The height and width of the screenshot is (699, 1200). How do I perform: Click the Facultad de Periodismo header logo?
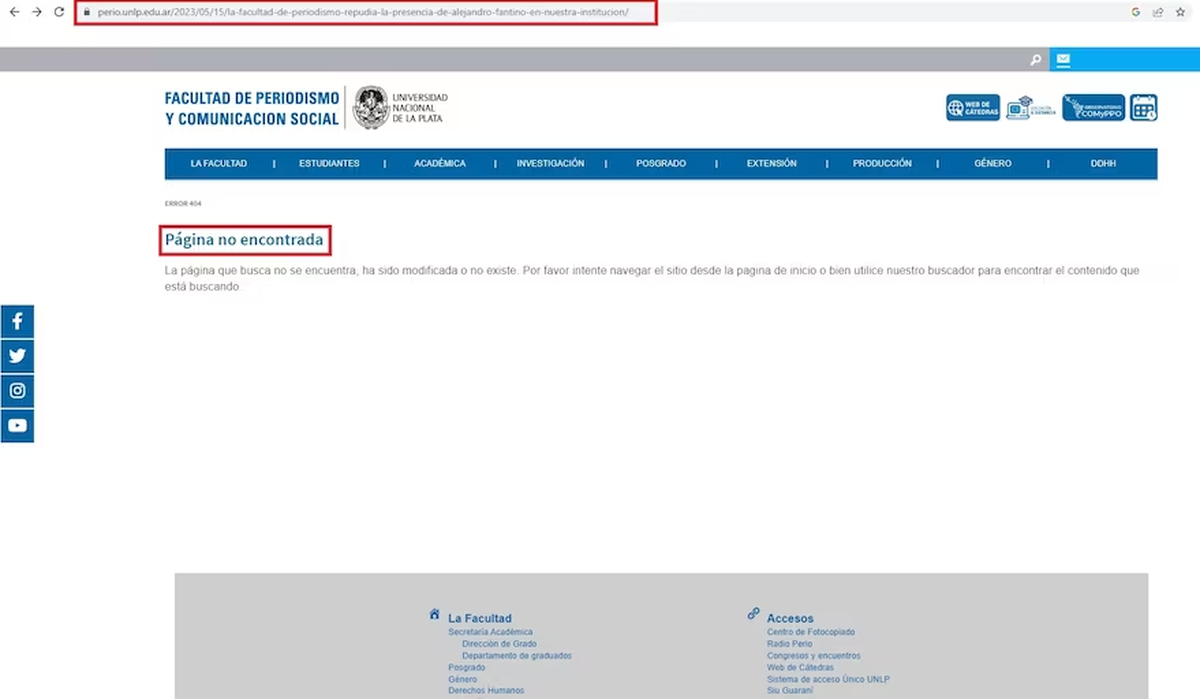[x=252, y=108]
